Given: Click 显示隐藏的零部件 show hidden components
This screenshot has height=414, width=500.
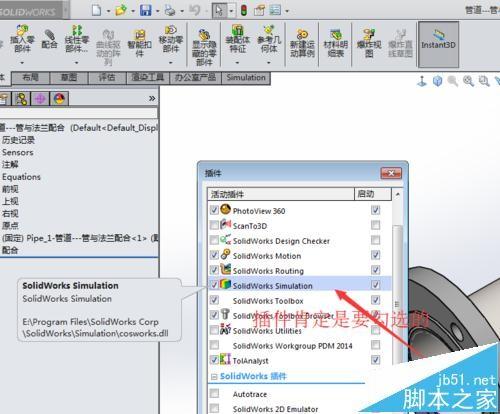Looking at the screenshot, I should pyautogui.click(x=204, y=48).
